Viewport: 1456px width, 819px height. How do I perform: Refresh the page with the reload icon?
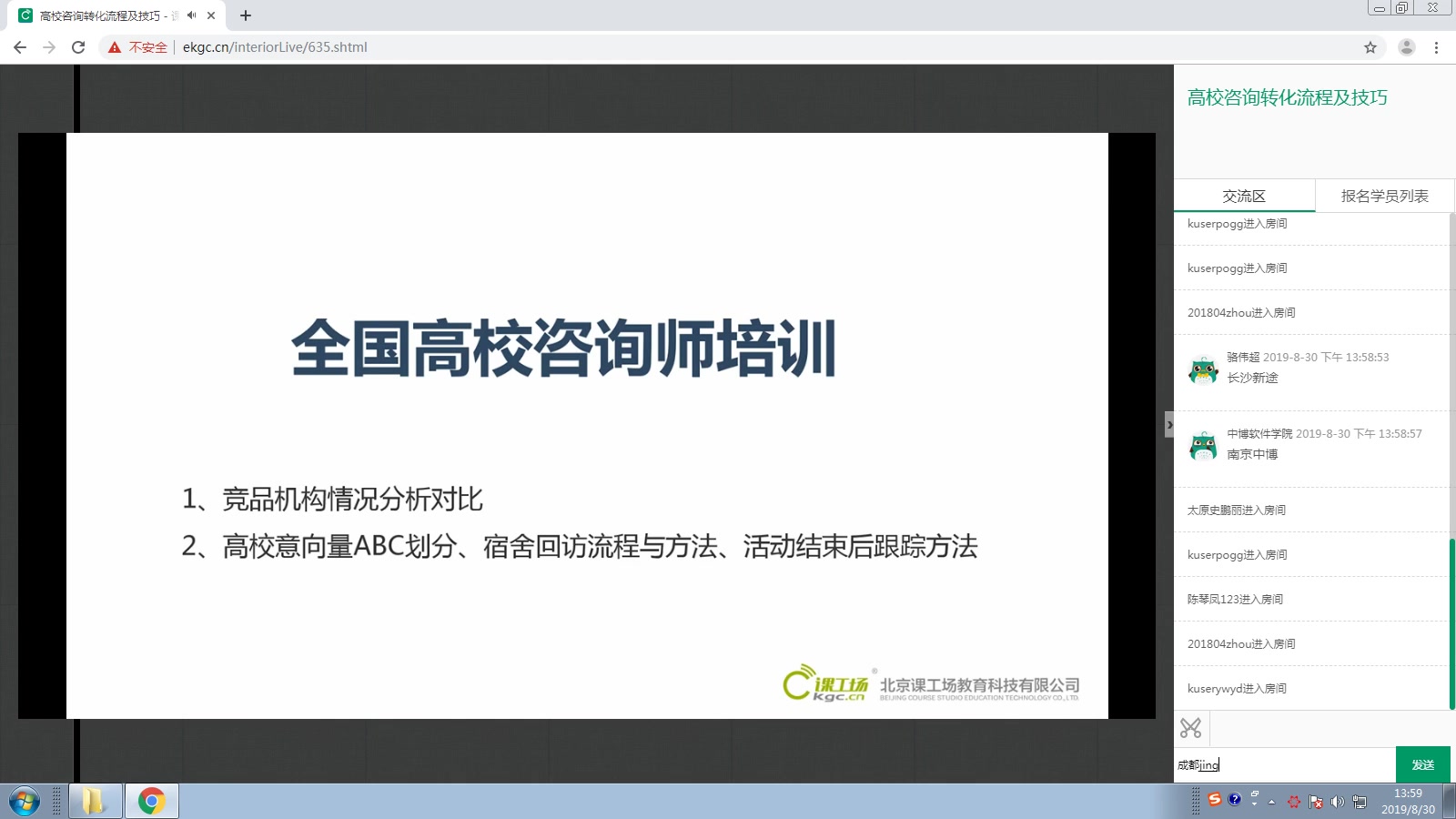78,46
